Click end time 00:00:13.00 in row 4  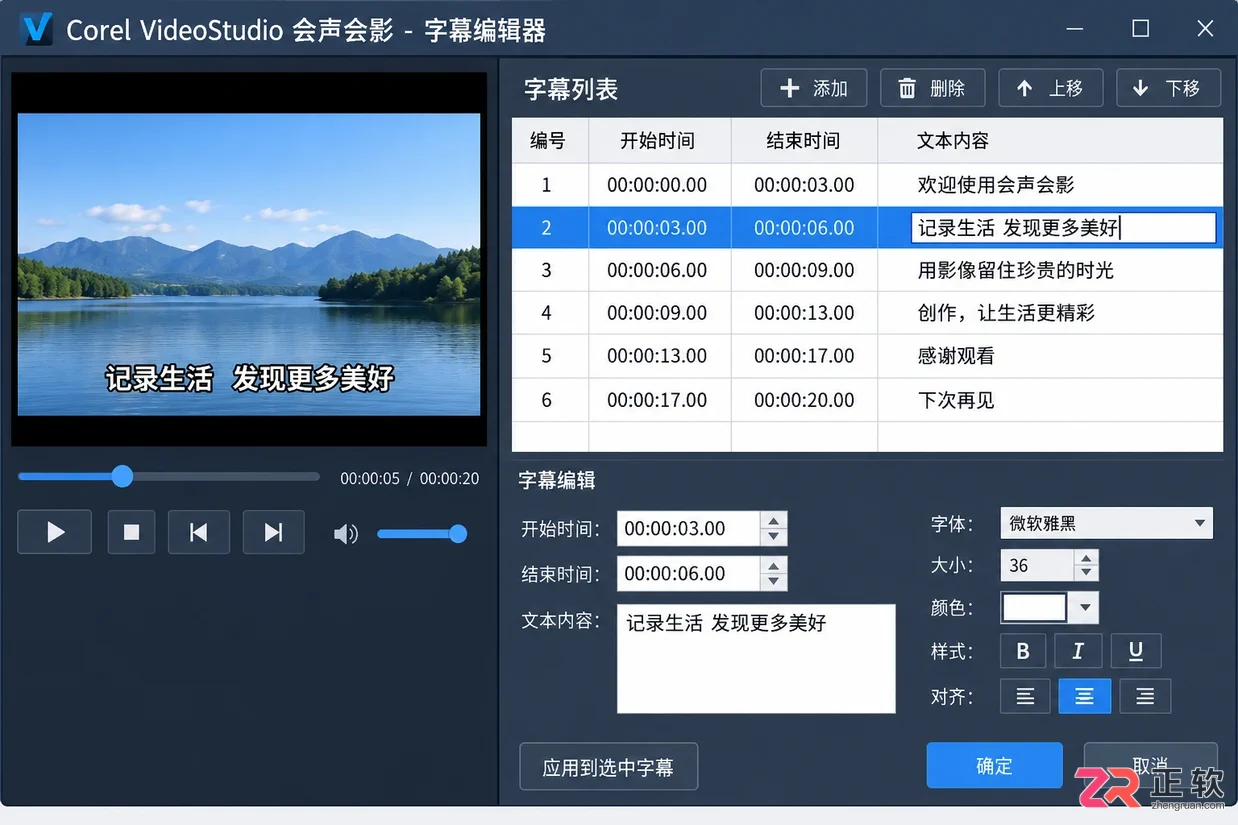click(804, 313)
